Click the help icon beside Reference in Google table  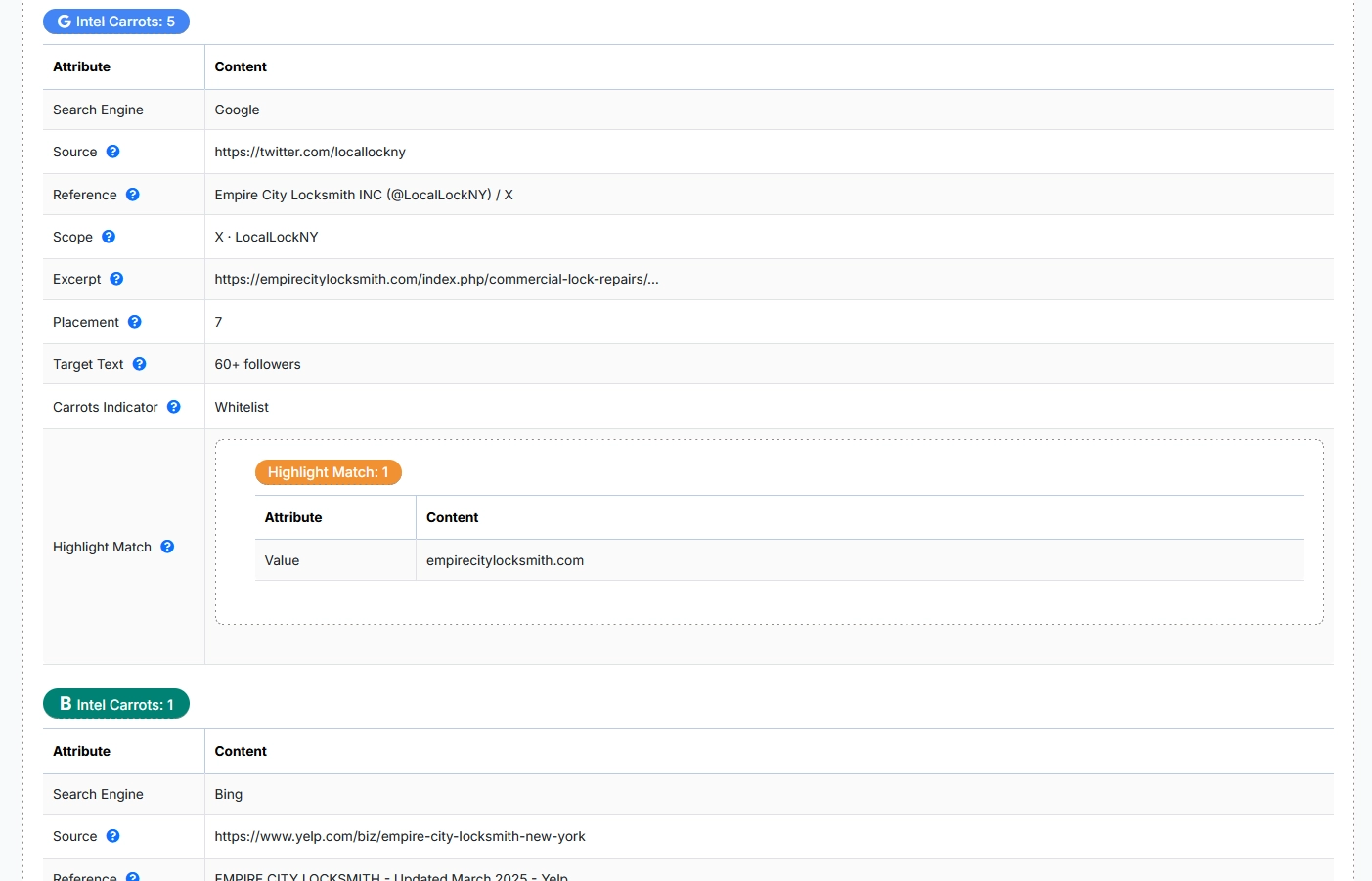pyautogui.click(x=132, y=195)
